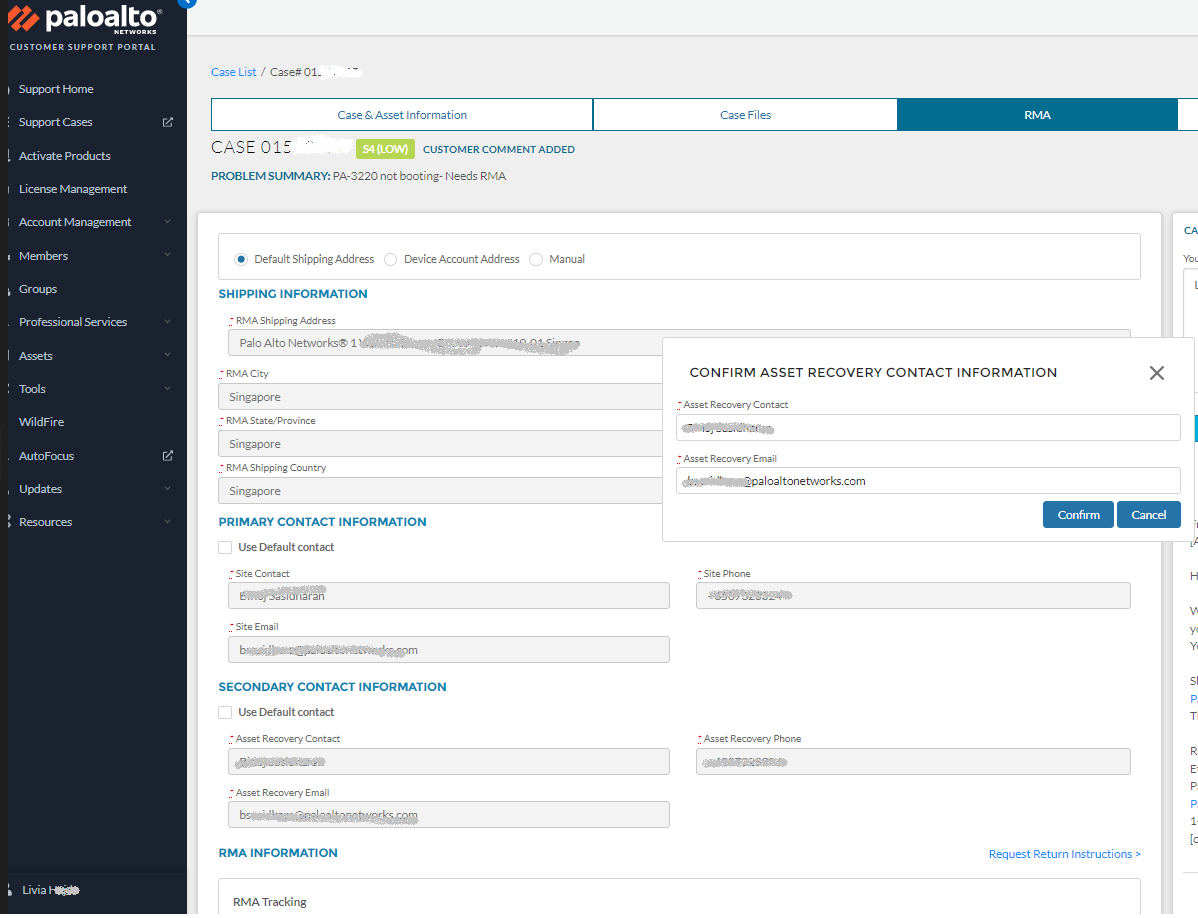1198x918 pixels.
Task: Switch to Case & Asset Information tab
Action: (x=402, y=115)
